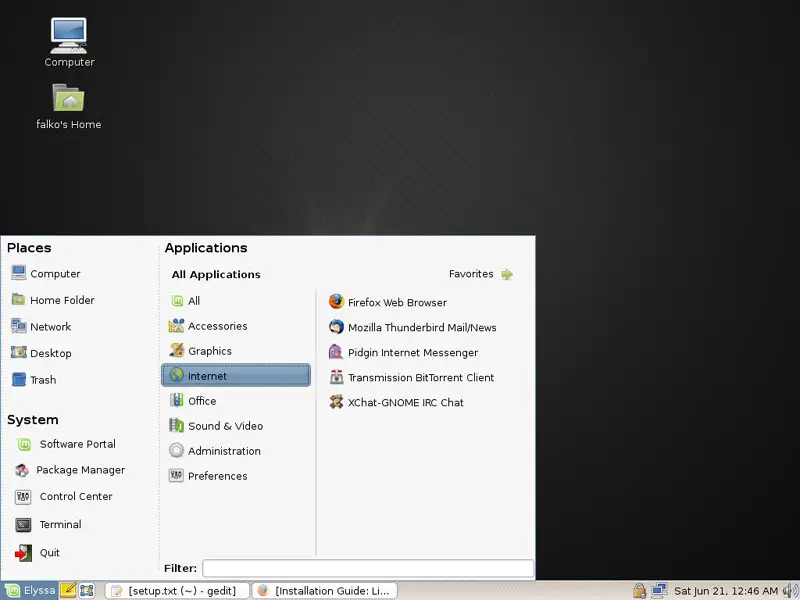
Task: Click the volume speaker tray icon
Action: [791, 591]
